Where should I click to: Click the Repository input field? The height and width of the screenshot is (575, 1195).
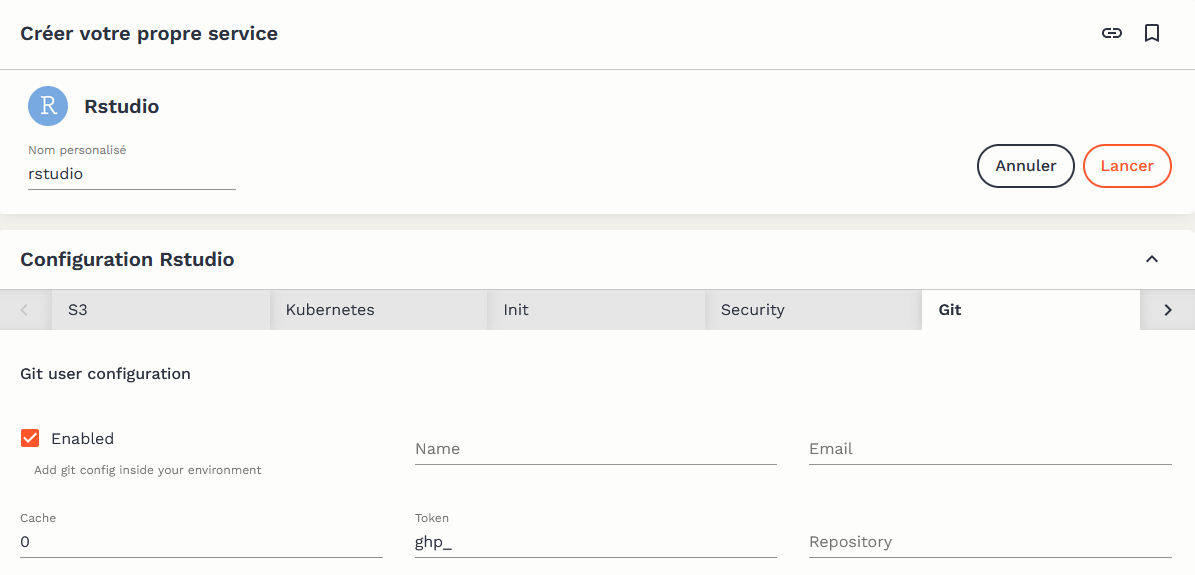989,542
